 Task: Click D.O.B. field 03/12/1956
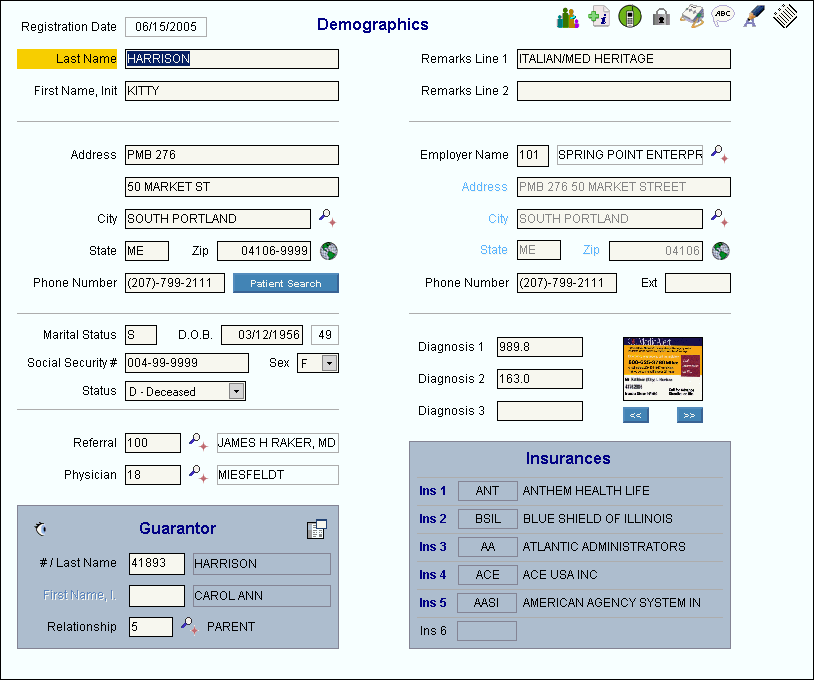tap(262, 335)
